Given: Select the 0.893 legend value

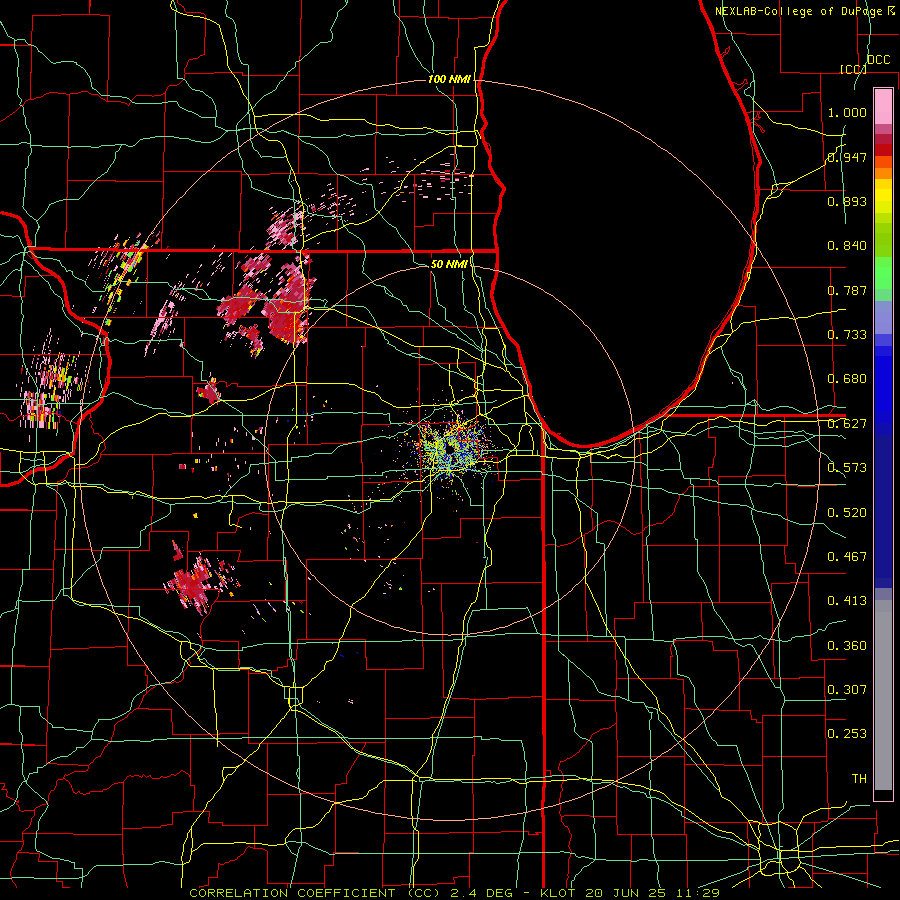Looking at the screenshot, I should pyautogui.click(x=847, y=201).
